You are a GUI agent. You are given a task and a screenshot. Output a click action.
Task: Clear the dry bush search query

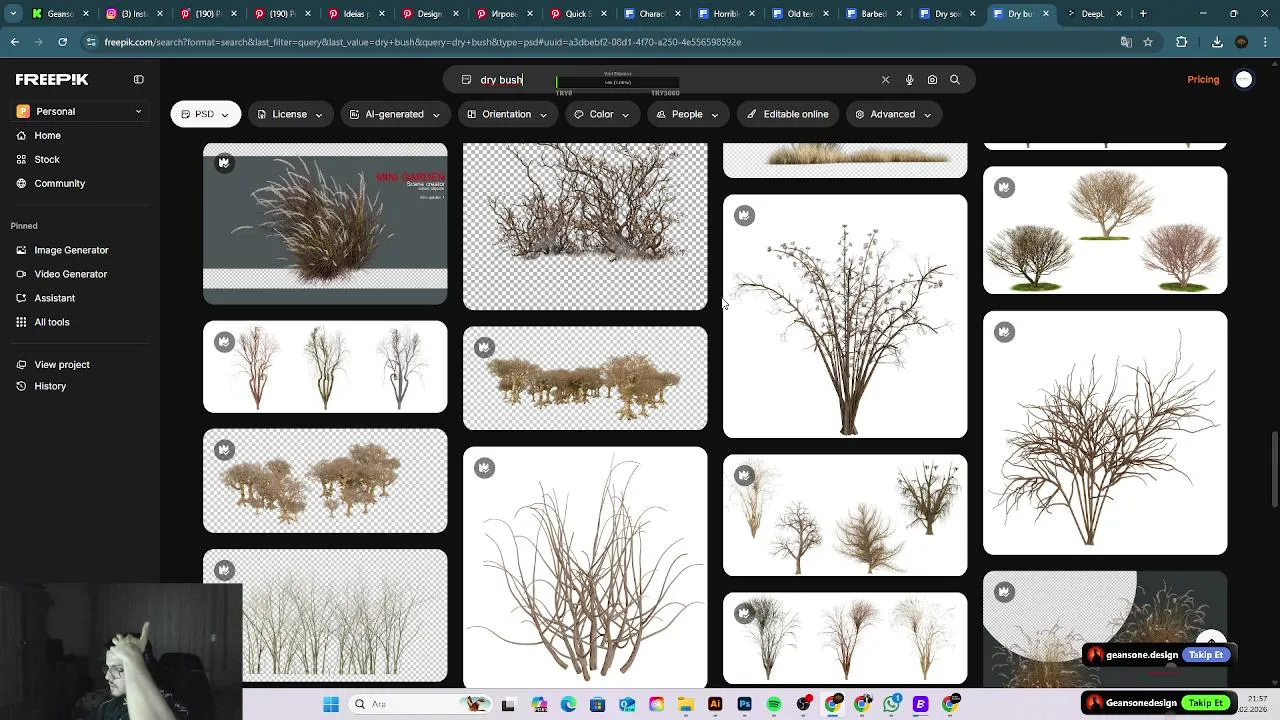[x=885, y=80]
